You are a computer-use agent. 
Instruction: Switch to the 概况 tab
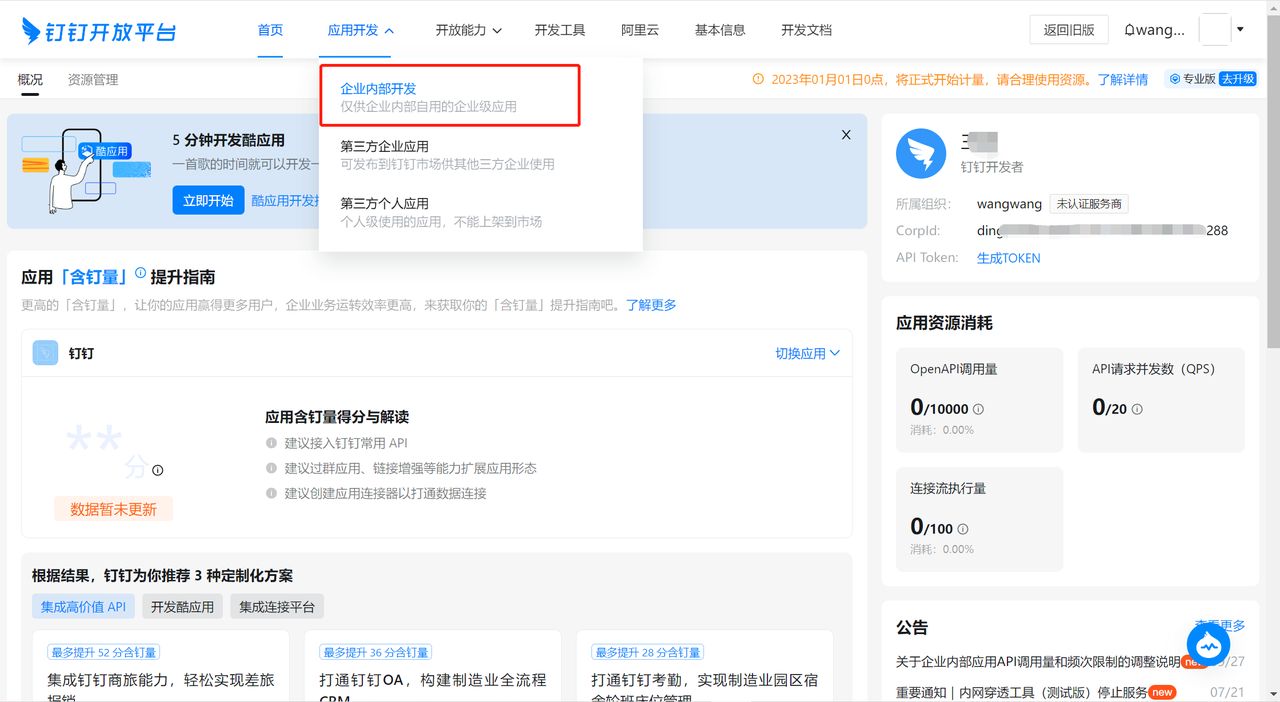pyautogui.click(x=30, y=79)
